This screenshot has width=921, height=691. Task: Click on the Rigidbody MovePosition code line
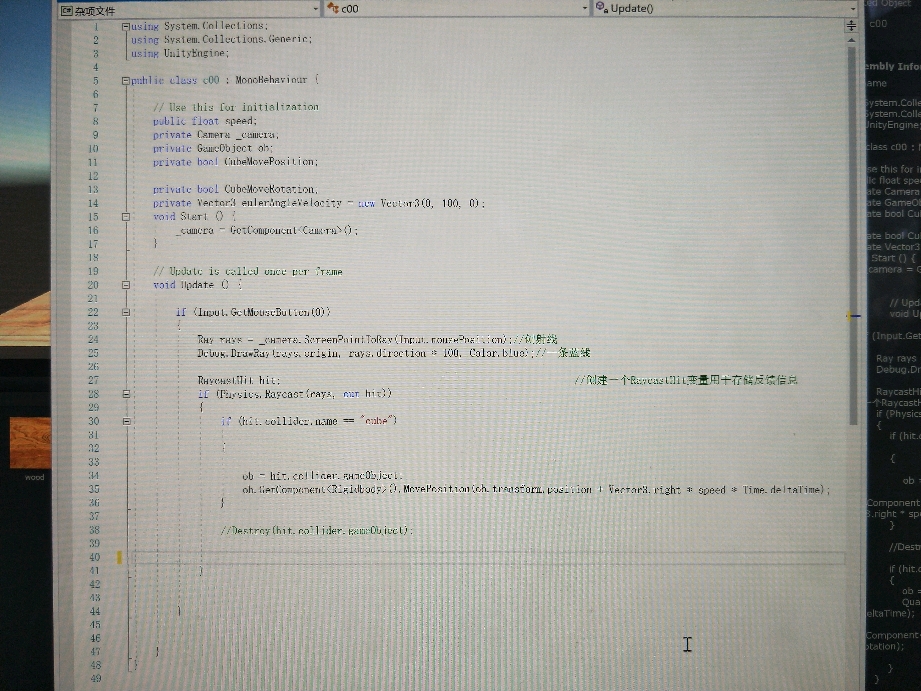click(536, 489)
